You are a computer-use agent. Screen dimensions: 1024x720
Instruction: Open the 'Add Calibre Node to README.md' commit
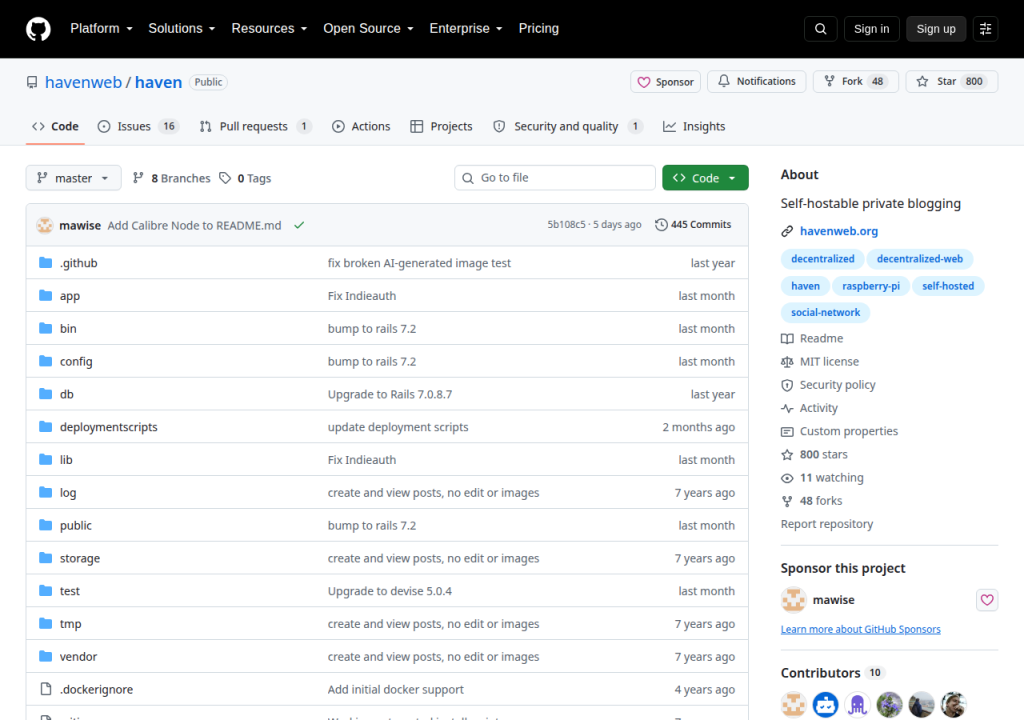194,225
